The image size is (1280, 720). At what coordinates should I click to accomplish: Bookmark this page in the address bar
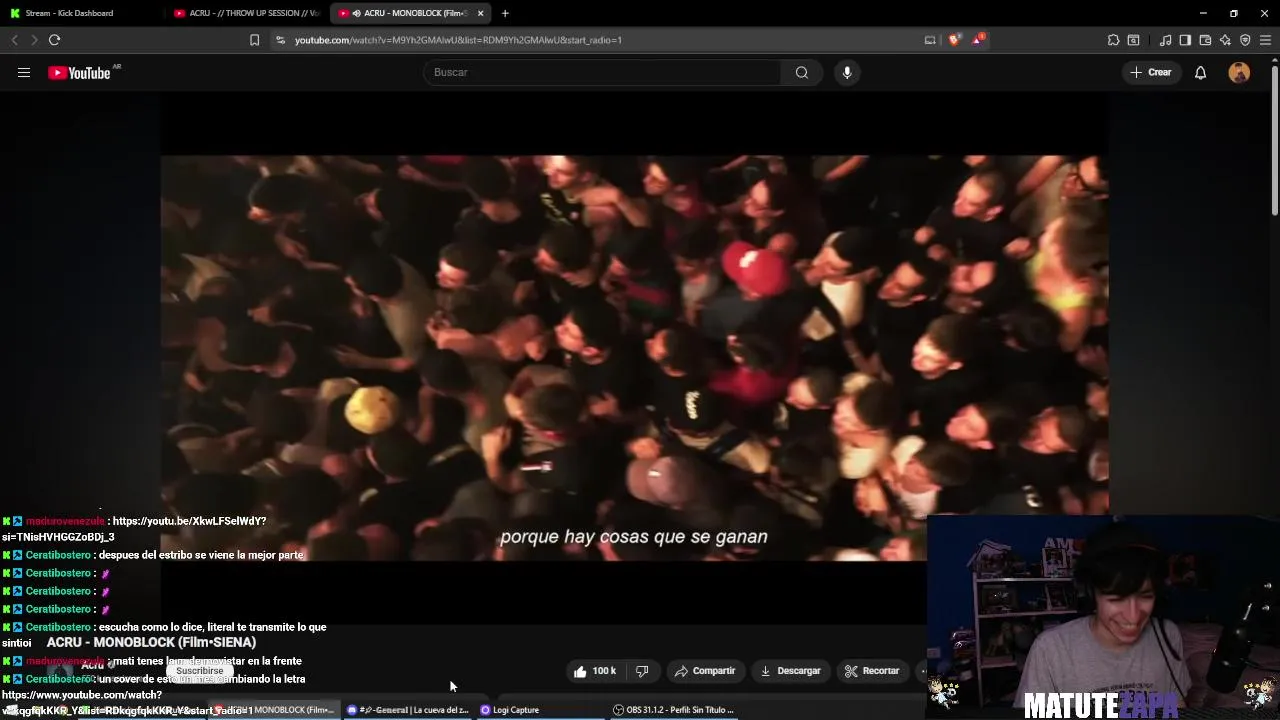coord(254,40)
